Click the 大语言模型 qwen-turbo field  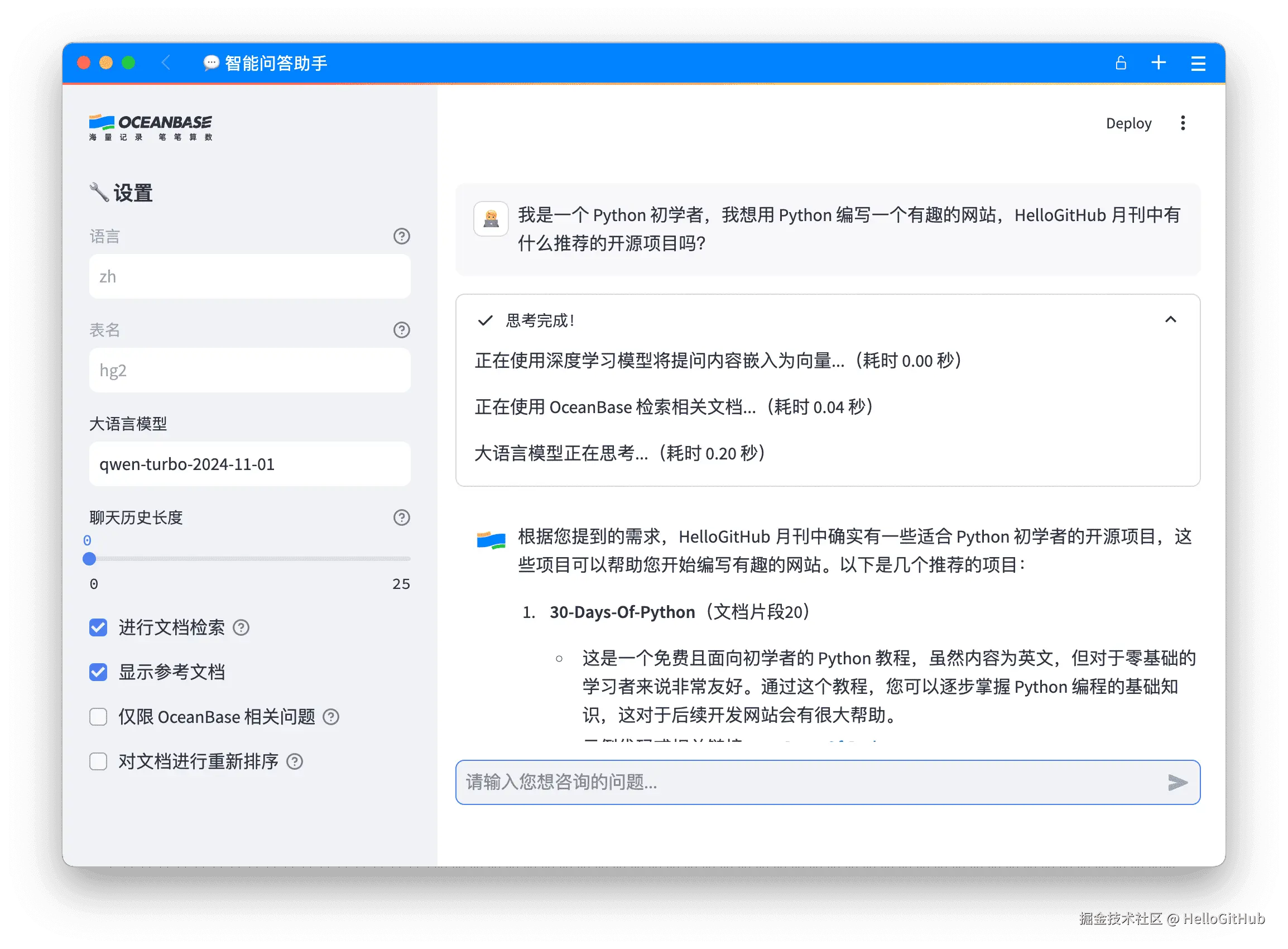point(249,464)
